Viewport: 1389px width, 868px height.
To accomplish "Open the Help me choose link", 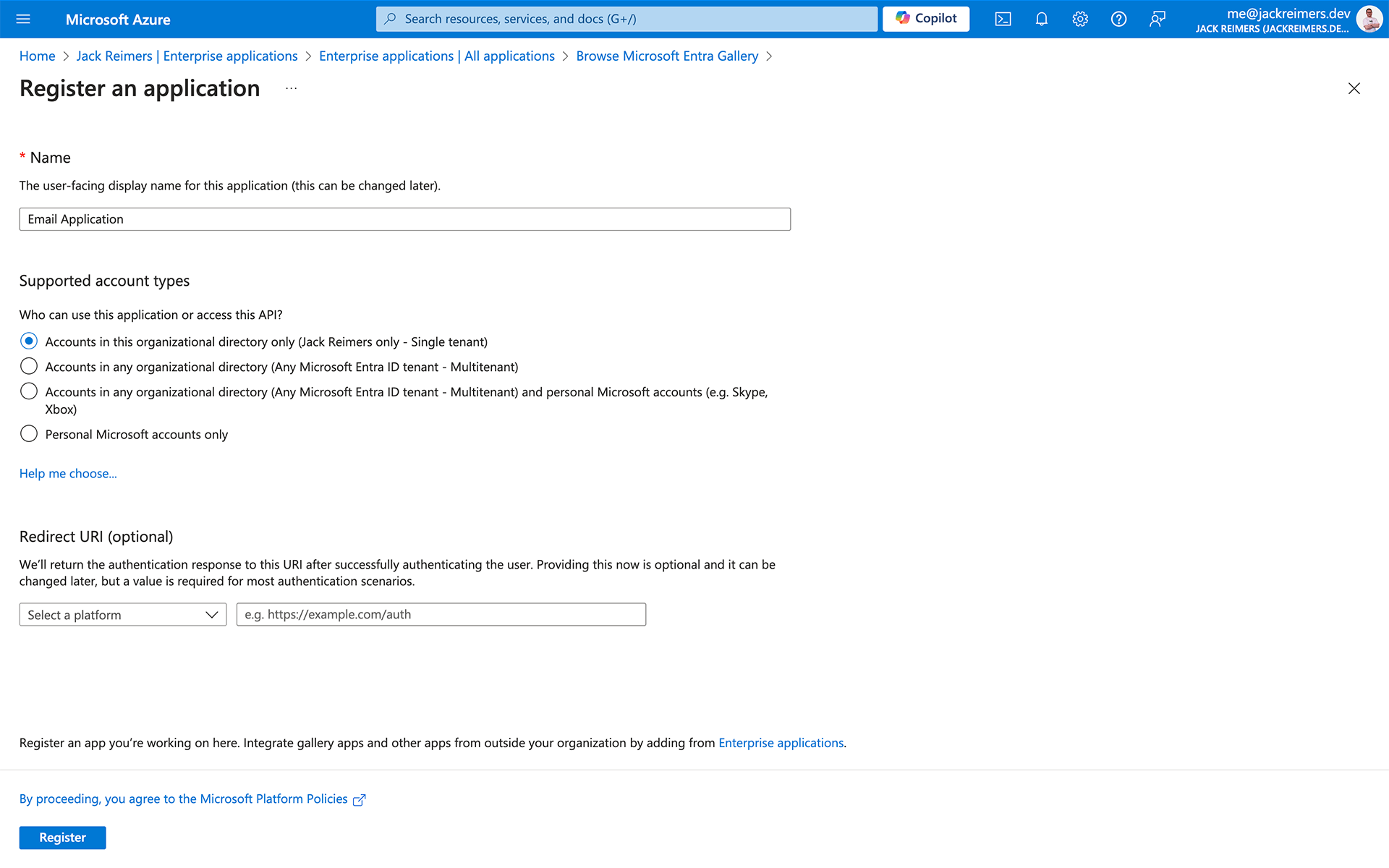I will pyautogui.click(x=68, y=473).
